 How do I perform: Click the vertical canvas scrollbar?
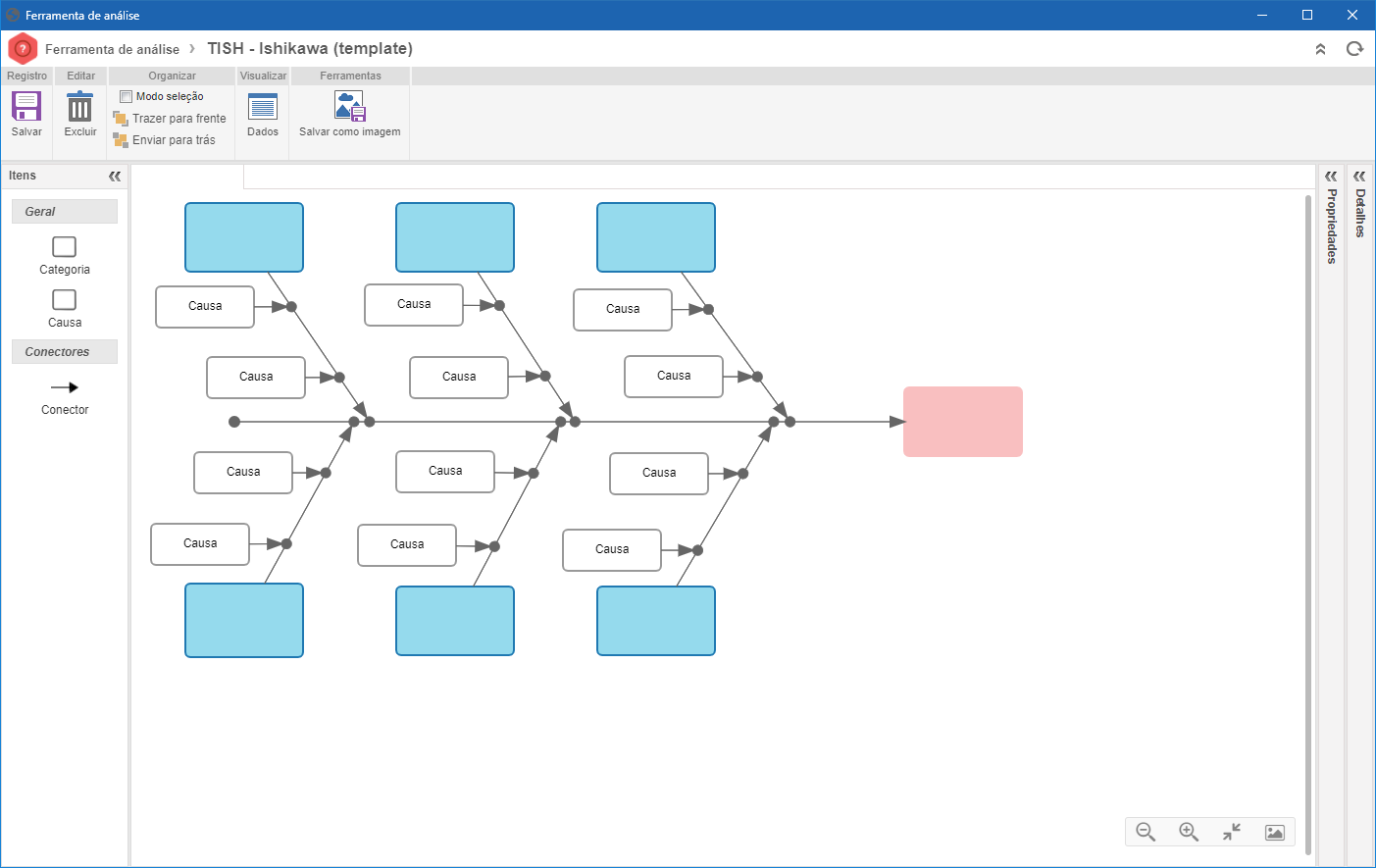coord(1308,526)
